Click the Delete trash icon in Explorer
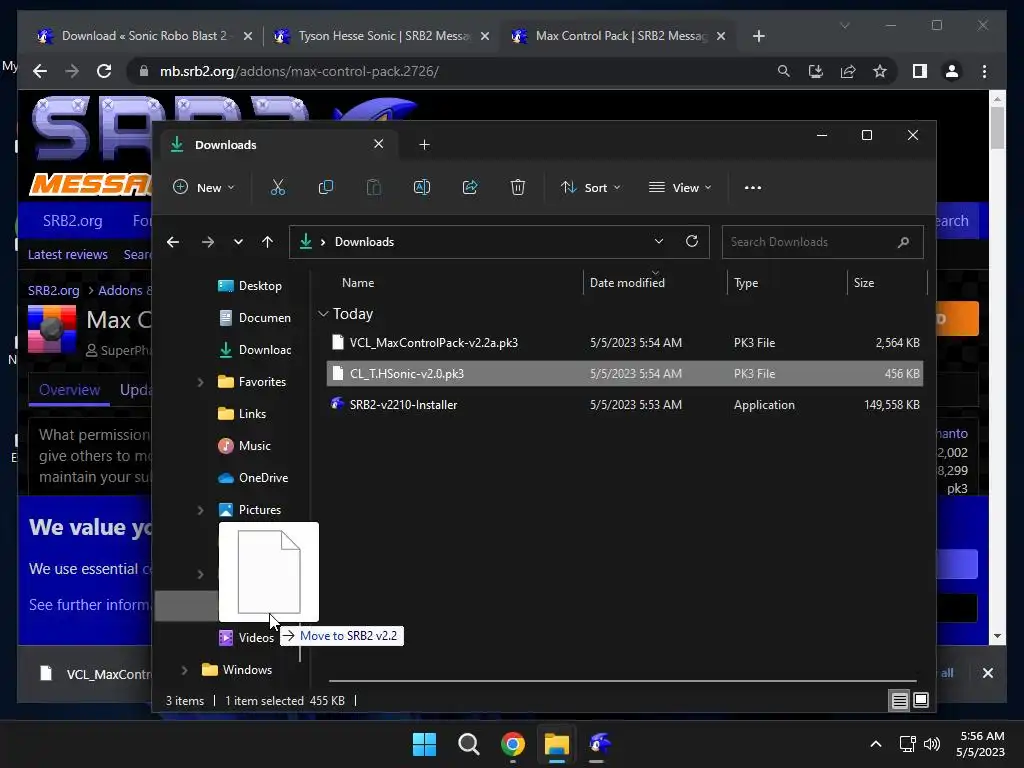 click(x=517, y=187)
